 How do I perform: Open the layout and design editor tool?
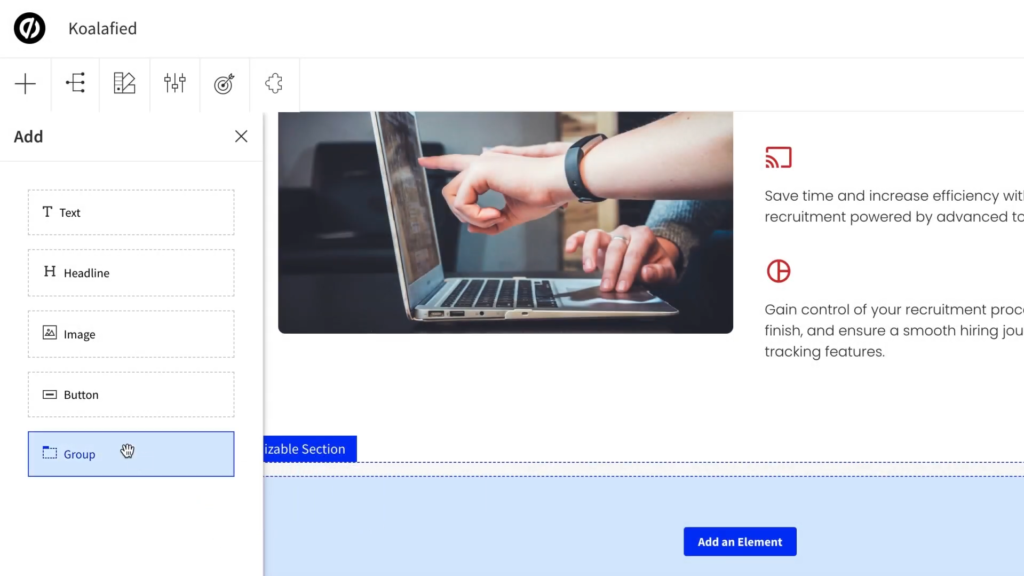125,84
